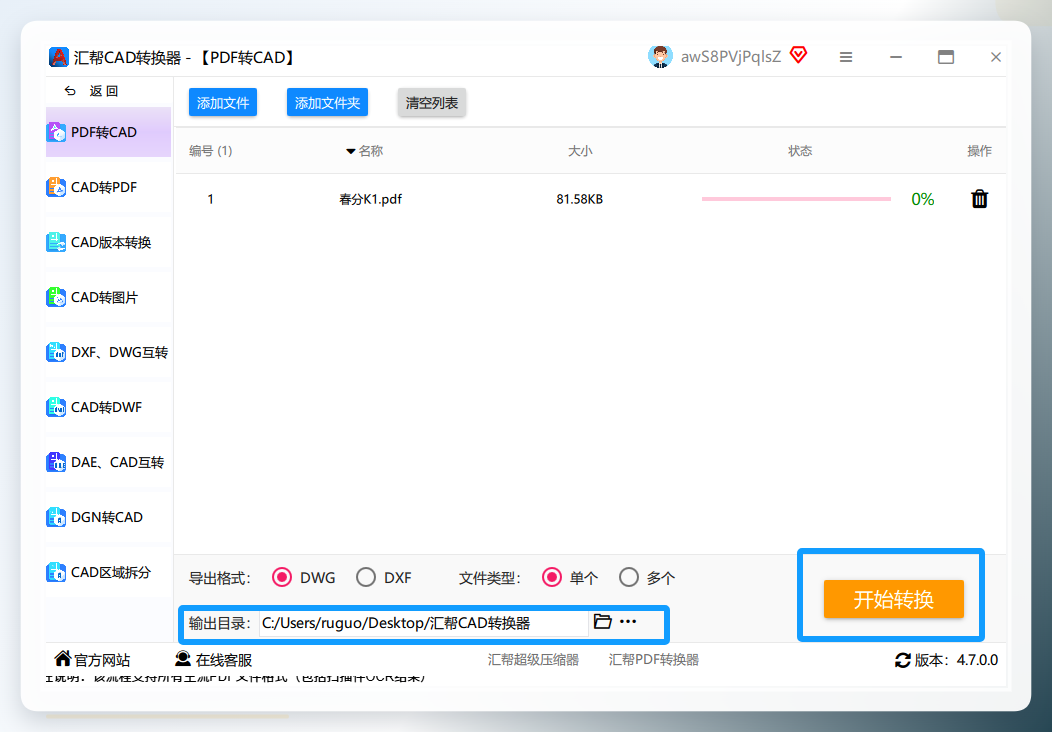Click the back arrow icon beside 返回
This screenshot has width=1052, height=732.
70,91
